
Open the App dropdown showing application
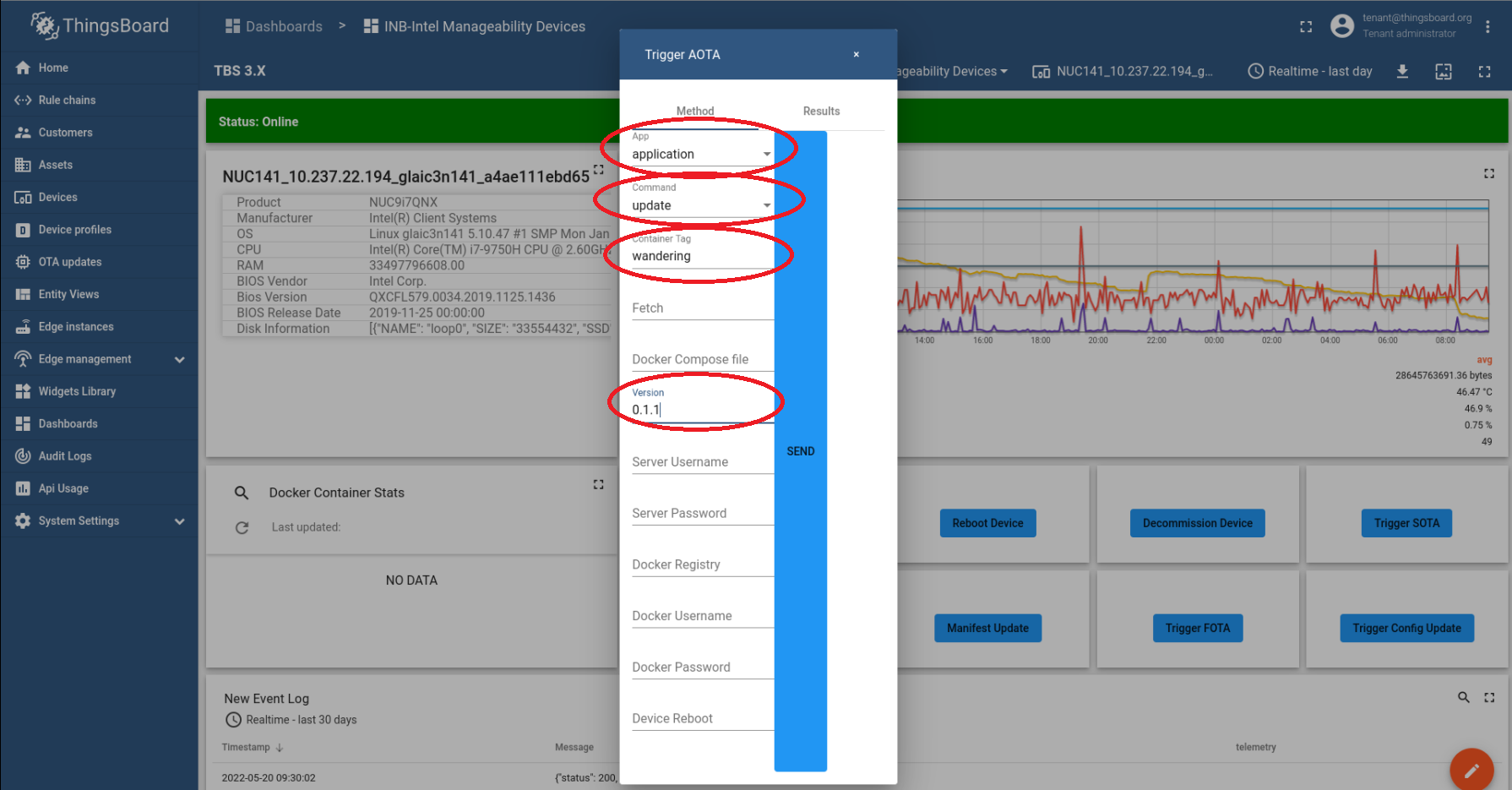pos(701,154)
